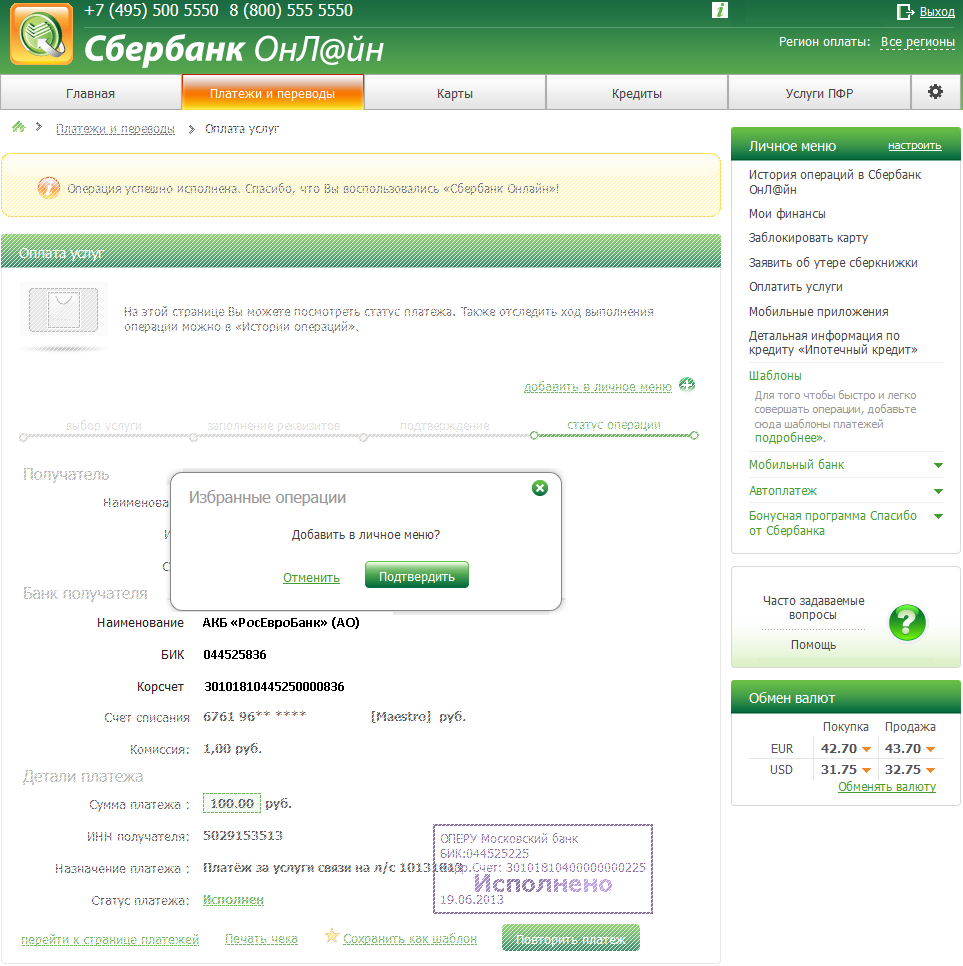Click the БИК value 044525836
Viewport: 963px width, 966px height.
pos(235,654)
